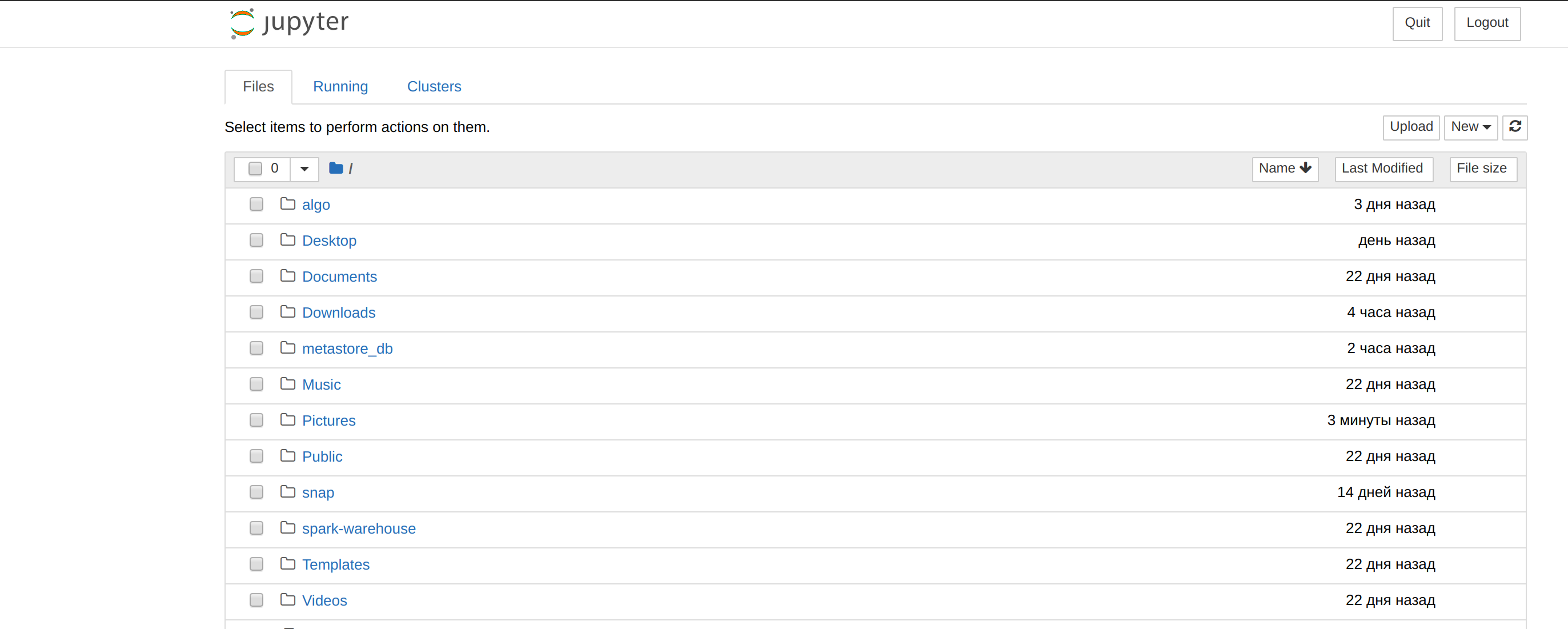The image size is (1568, 629).
Task: Click the folder icon beside algo
Action: [x=288, y=204]
